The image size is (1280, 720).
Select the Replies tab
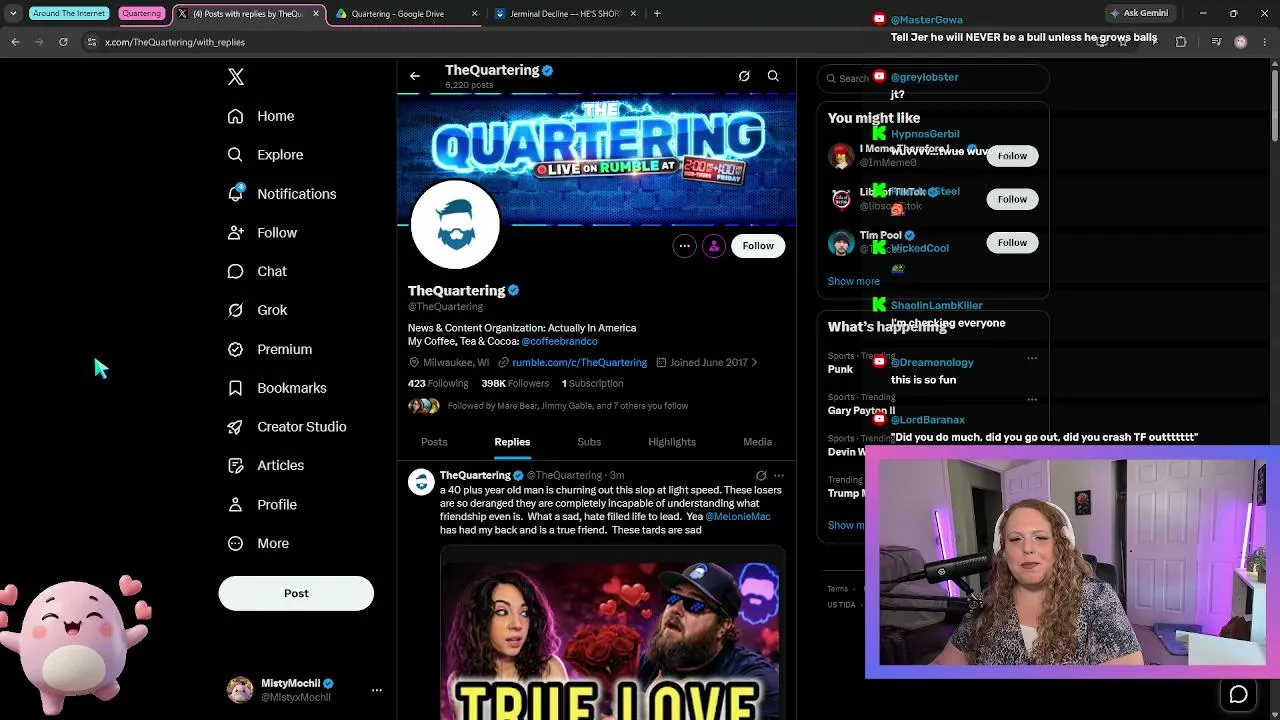(512, 442)
